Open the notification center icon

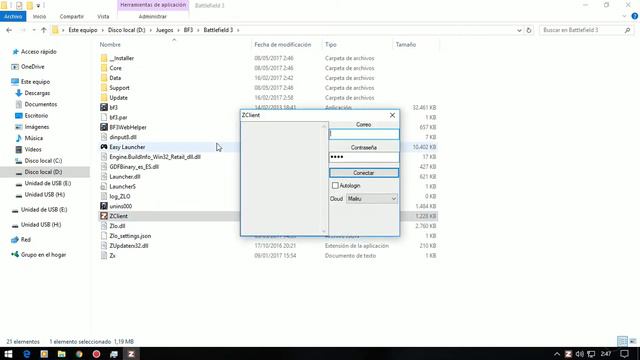(624, 354)
